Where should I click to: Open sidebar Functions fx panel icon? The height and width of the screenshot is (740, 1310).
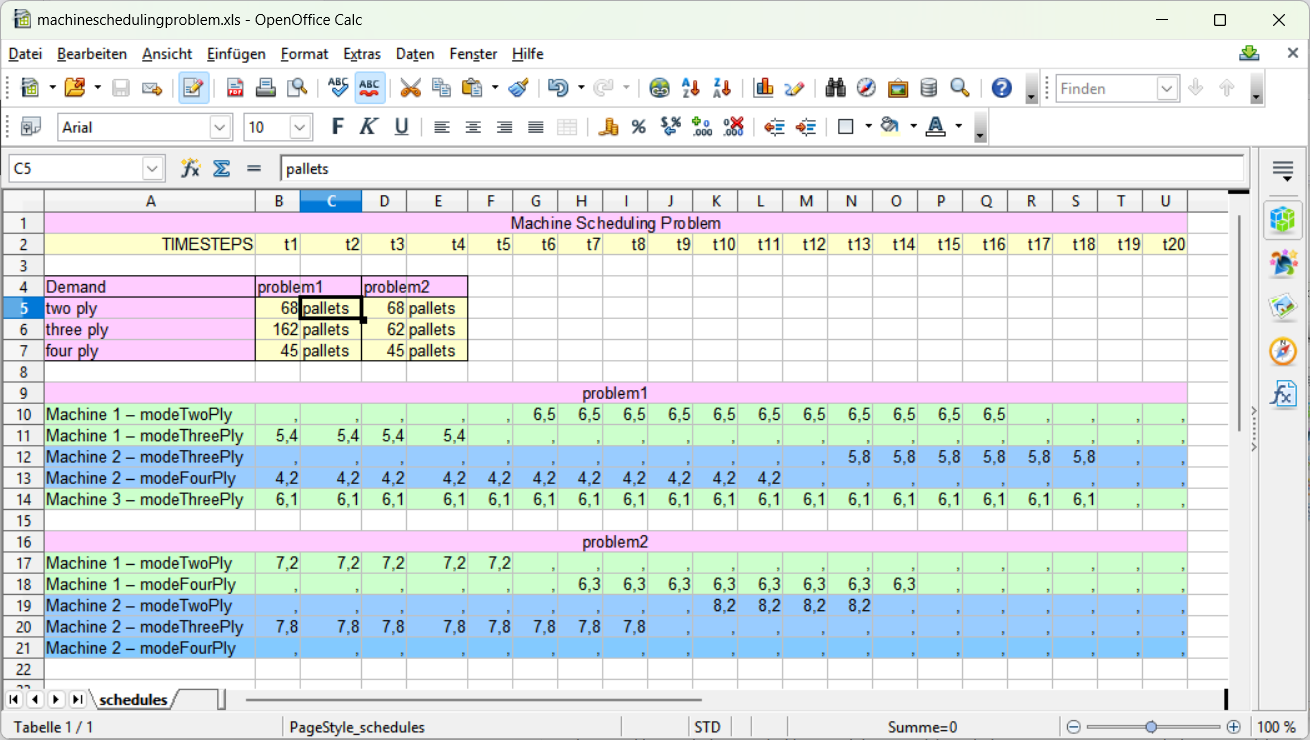[1283, 393]
